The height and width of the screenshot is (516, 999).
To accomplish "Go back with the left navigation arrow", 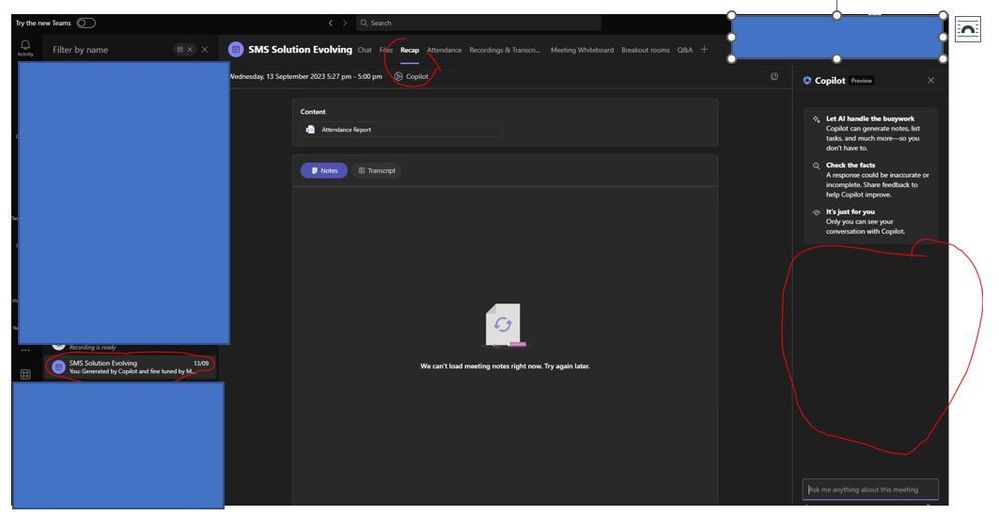I will pos(330,23).
